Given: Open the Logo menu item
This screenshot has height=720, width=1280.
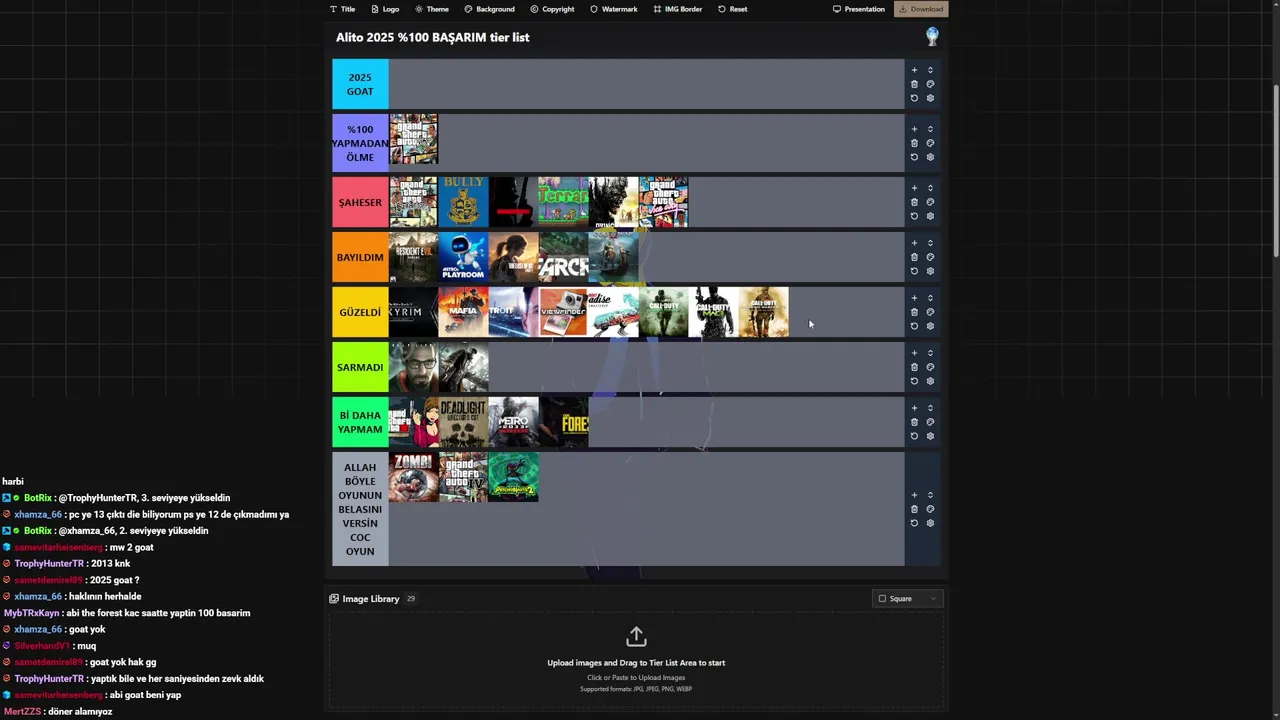Looking at the screenshot, I should (385, 9).
